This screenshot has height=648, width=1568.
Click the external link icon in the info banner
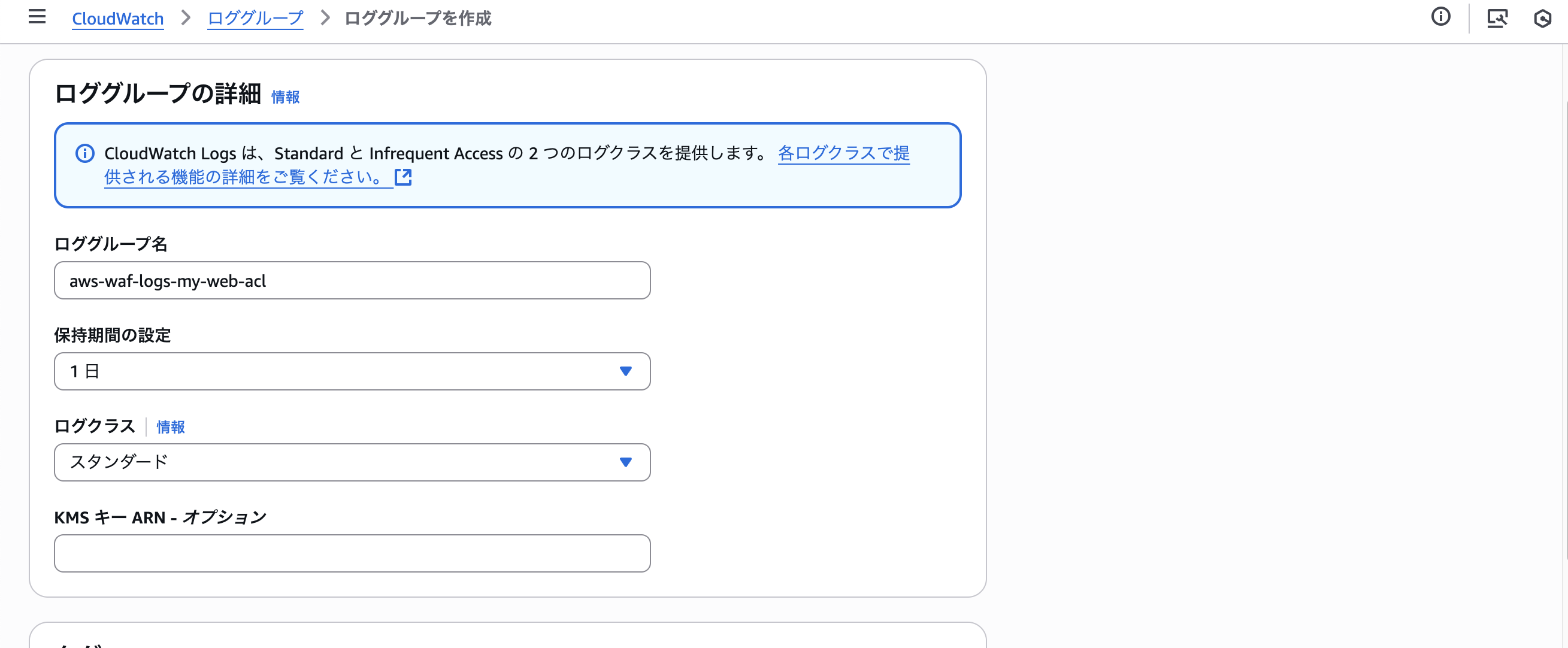coord(403,177)
